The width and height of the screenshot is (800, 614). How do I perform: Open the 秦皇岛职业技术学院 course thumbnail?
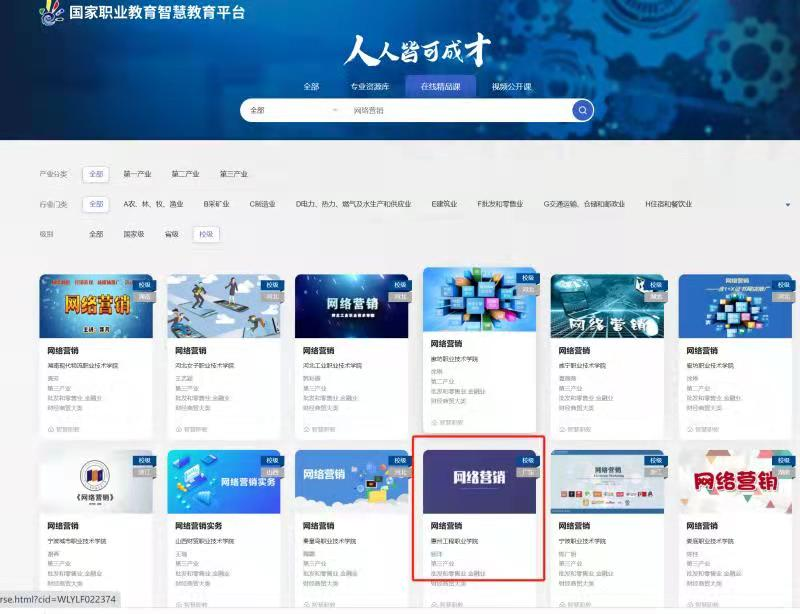[352, 482]
